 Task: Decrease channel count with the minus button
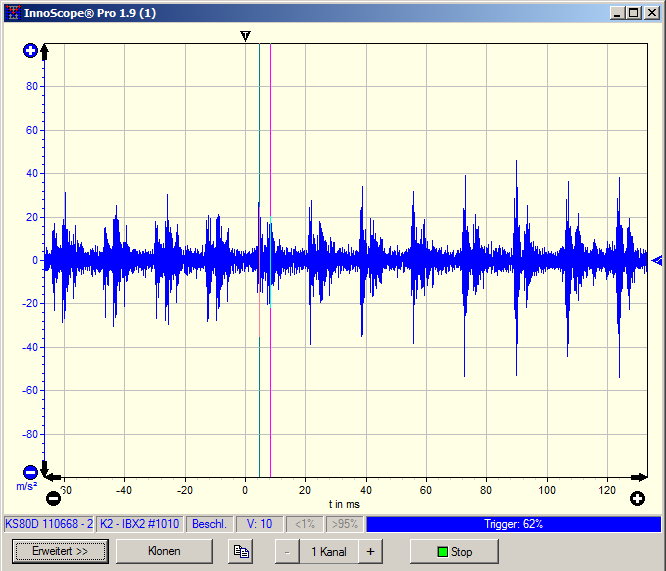287,551
